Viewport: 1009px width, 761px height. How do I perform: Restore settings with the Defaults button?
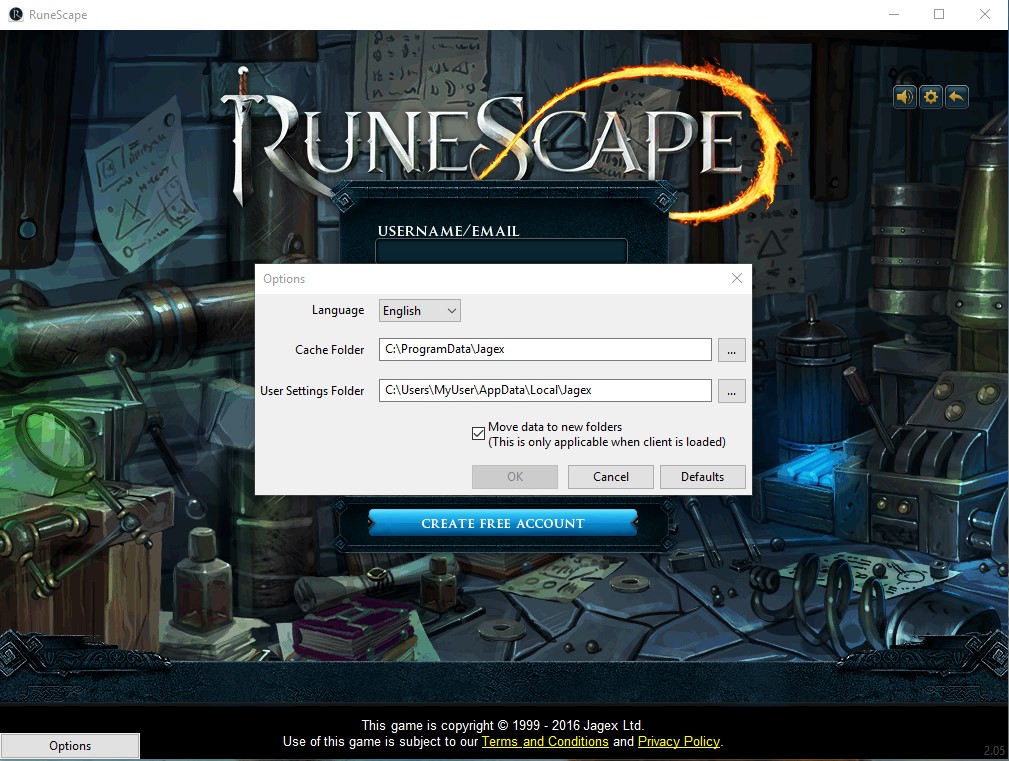[x=703, y=477]
